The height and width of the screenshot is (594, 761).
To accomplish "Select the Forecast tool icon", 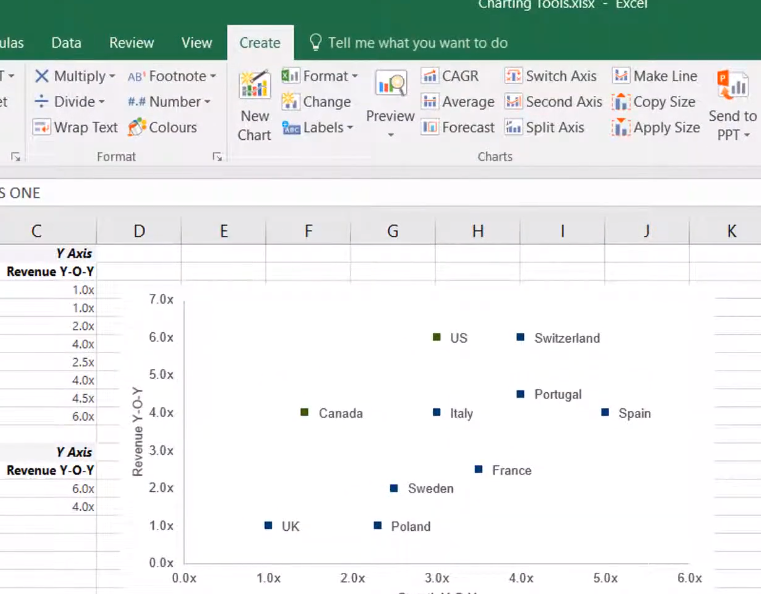I will (x=431, y=128).
